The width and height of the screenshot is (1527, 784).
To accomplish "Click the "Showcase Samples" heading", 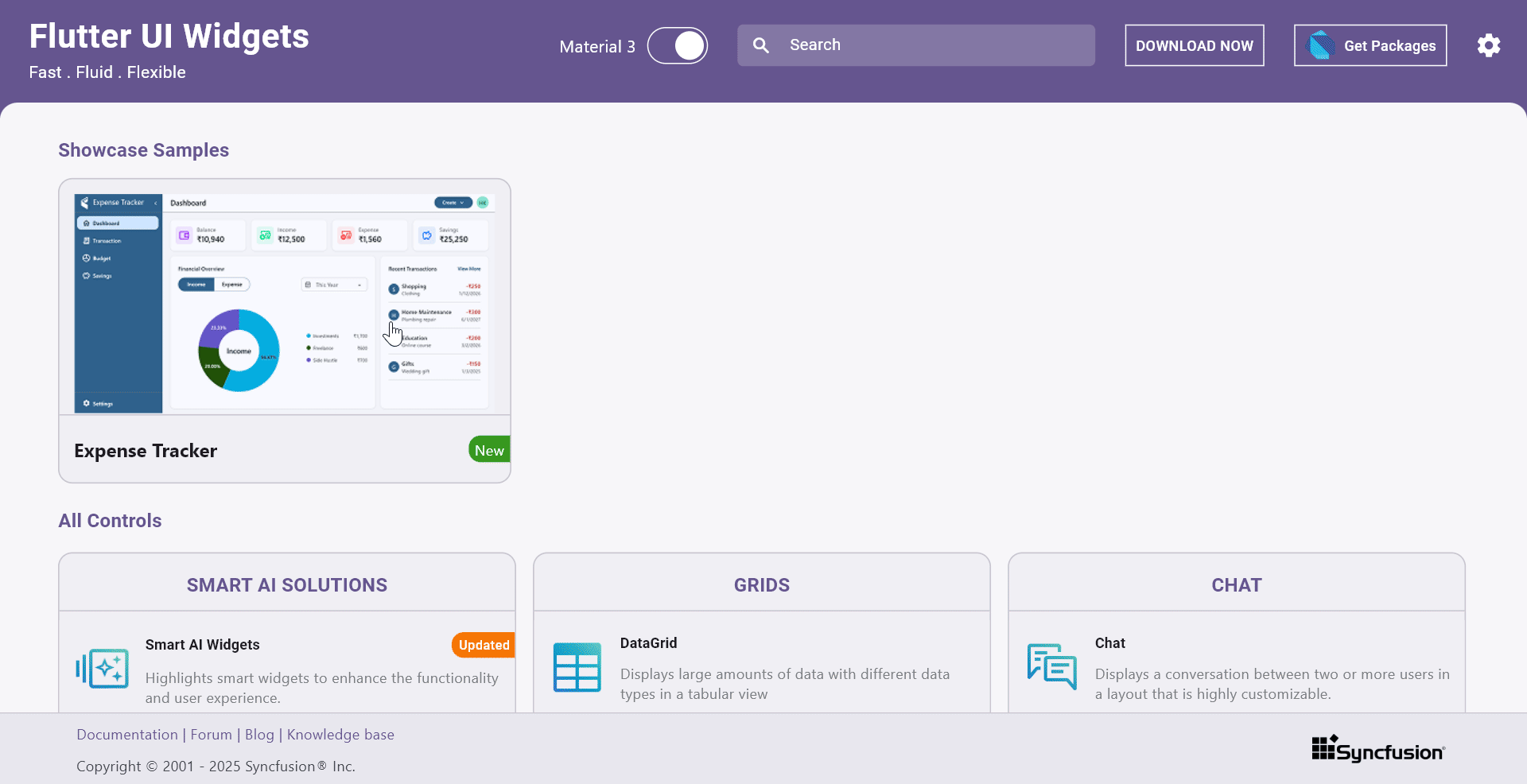I will pyautogui.click(x=143, y=150).
